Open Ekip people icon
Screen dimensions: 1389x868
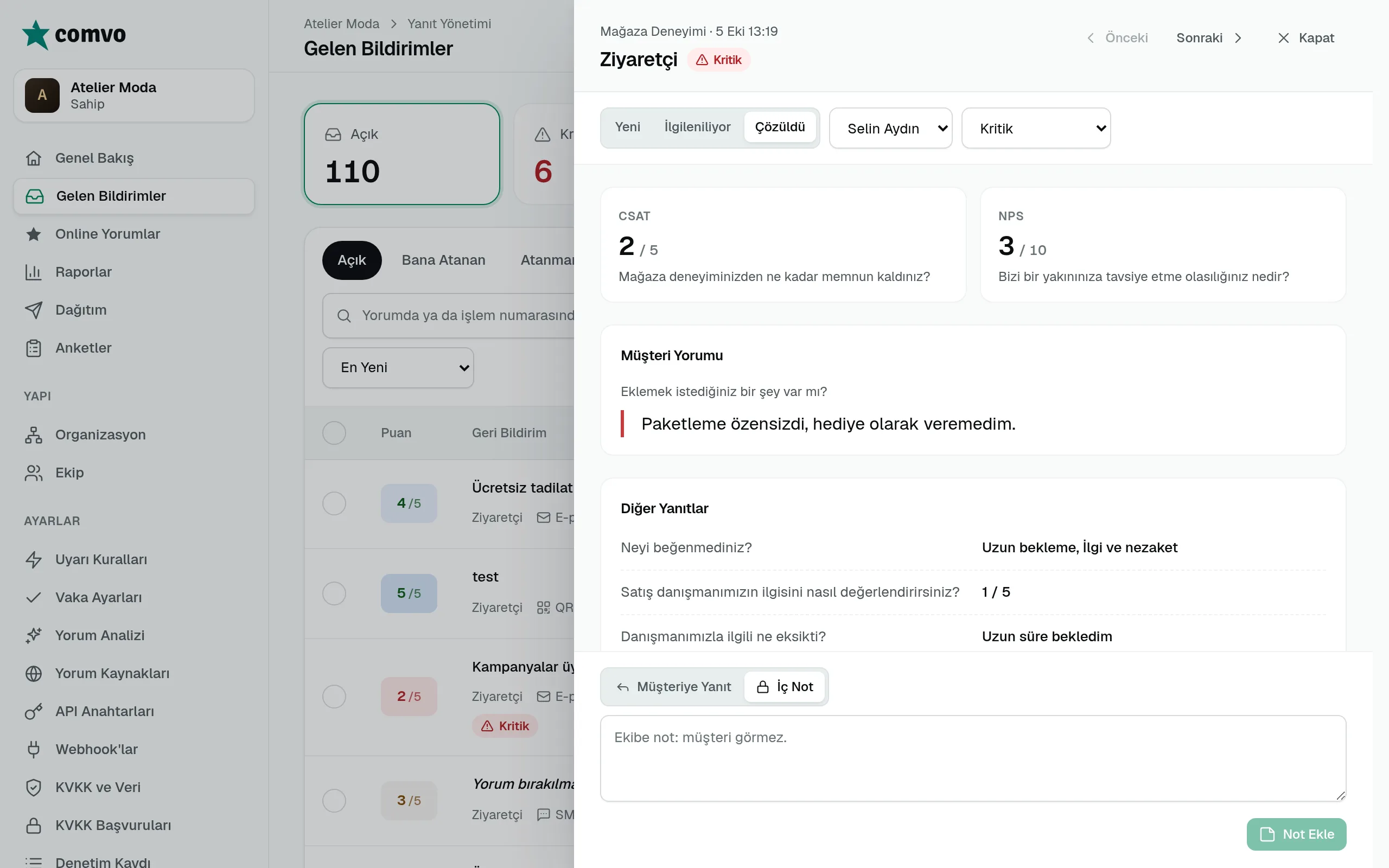tap(33, 473)
